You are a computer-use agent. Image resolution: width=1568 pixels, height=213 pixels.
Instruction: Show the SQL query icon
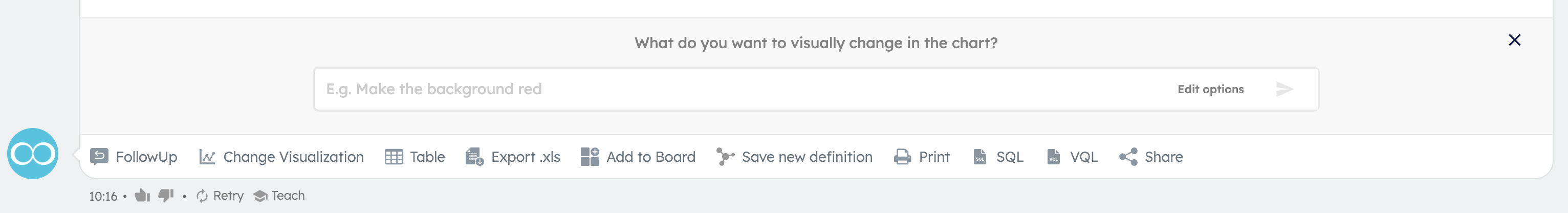point(980,157)
